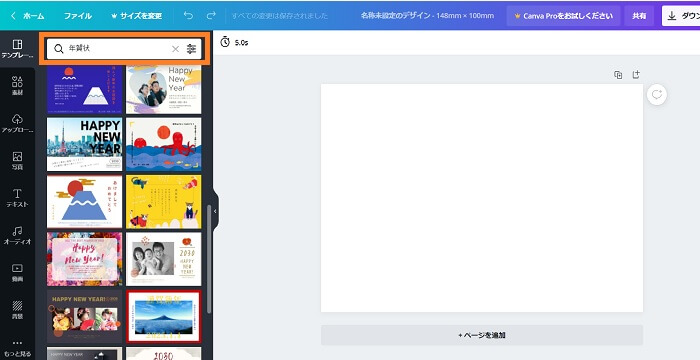Open the サイズを変更 option
700x360 pixels.
click(137, 16)
